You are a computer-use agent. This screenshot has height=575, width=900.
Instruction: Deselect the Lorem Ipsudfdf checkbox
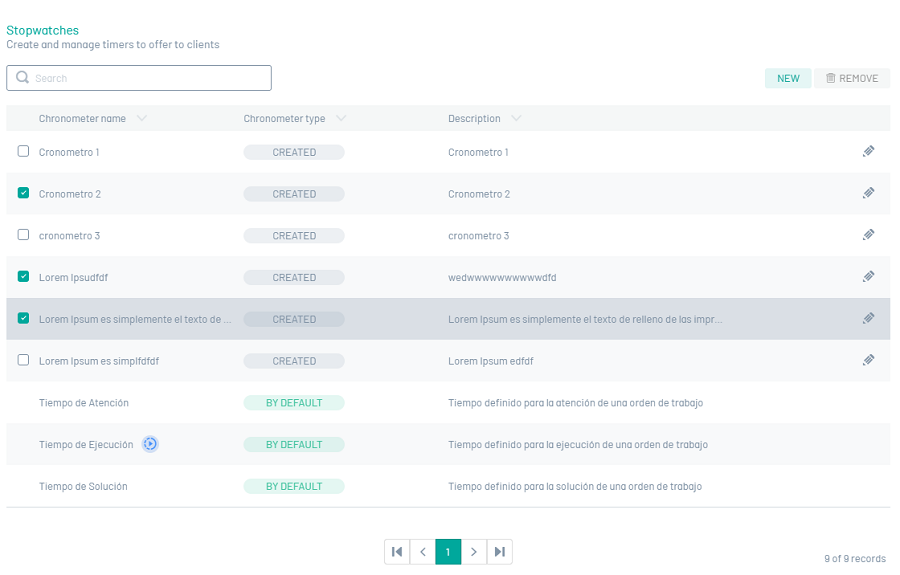coord(23,277)
